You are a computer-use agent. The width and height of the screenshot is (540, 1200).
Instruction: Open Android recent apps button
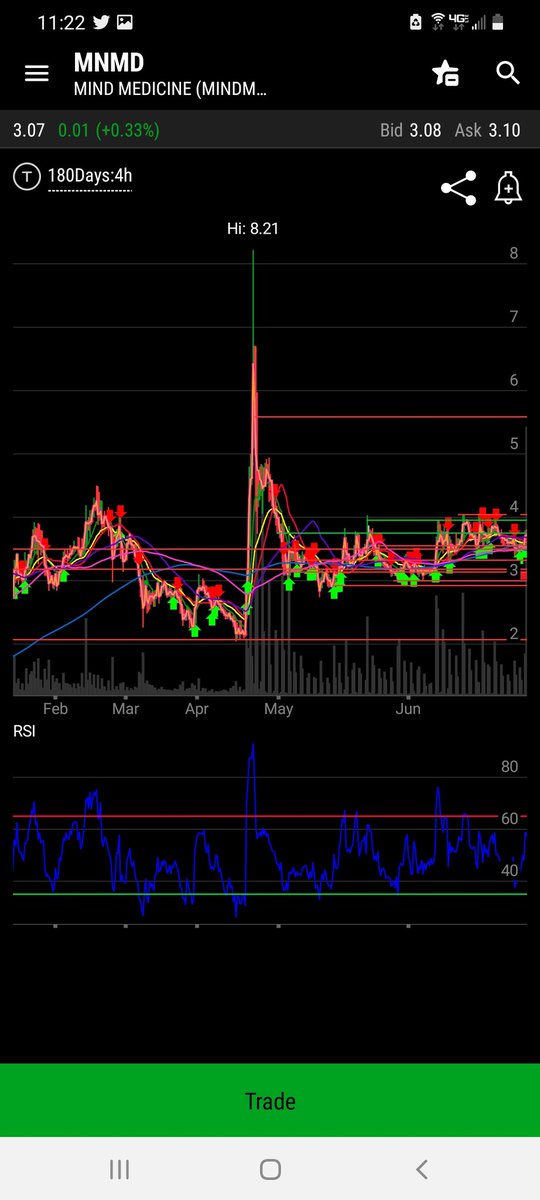pos(119,1169)
